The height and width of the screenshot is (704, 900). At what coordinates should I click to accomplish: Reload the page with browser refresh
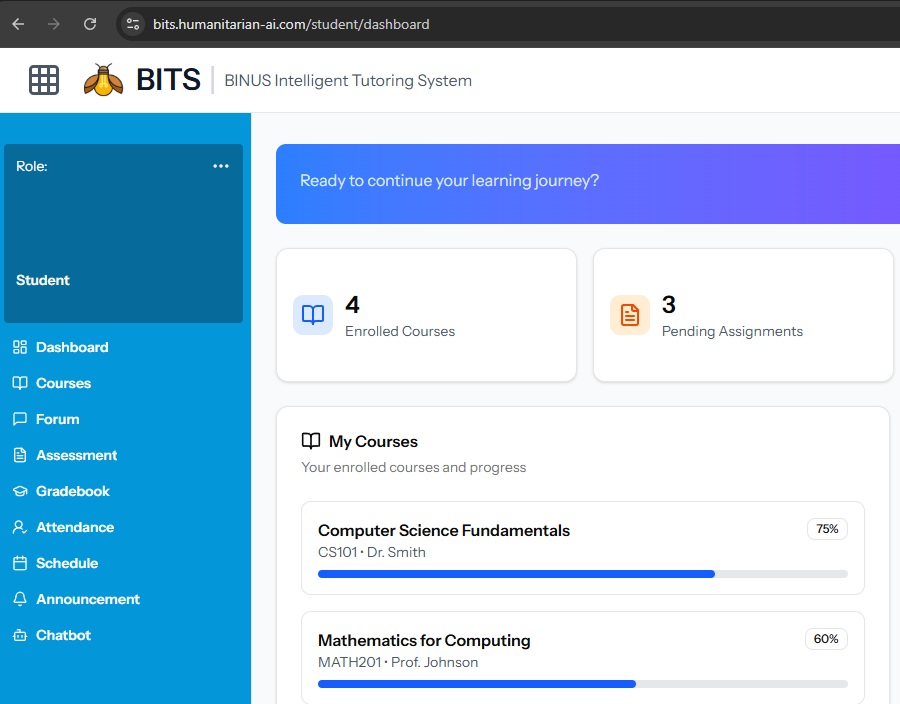[x=90, y=24]
